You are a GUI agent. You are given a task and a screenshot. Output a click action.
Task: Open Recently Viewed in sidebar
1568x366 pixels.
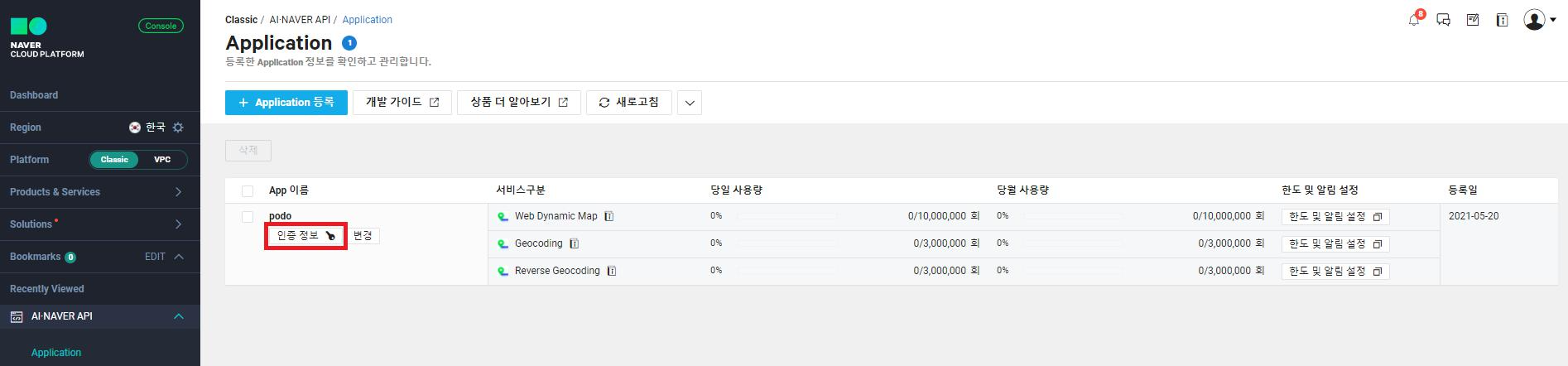pos(47,289)
